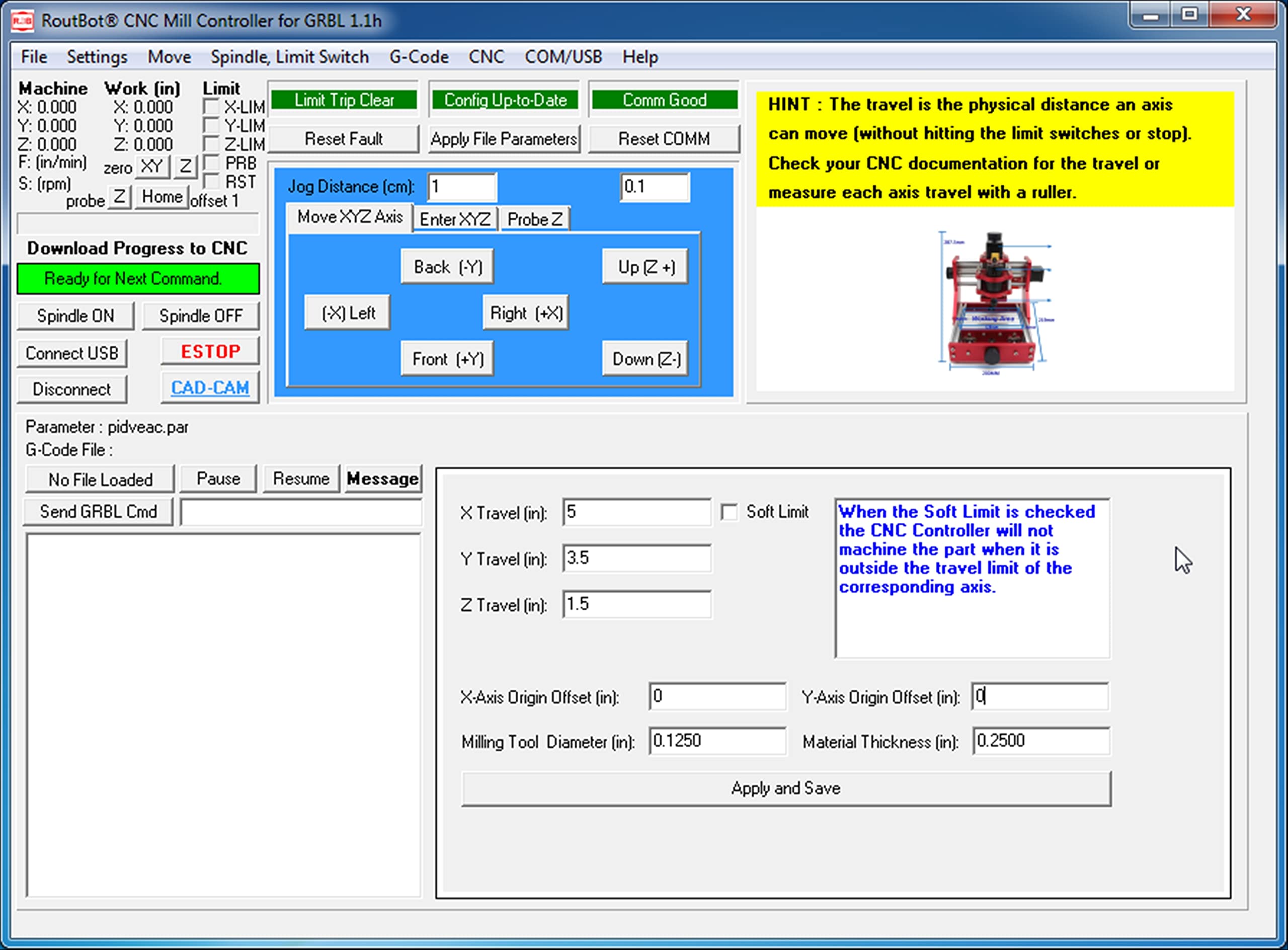Image resolution: width=1288 pixels, height=950 pixels.
Task: Switch to the Probe Z tab
Action: (x=535, y=219)
